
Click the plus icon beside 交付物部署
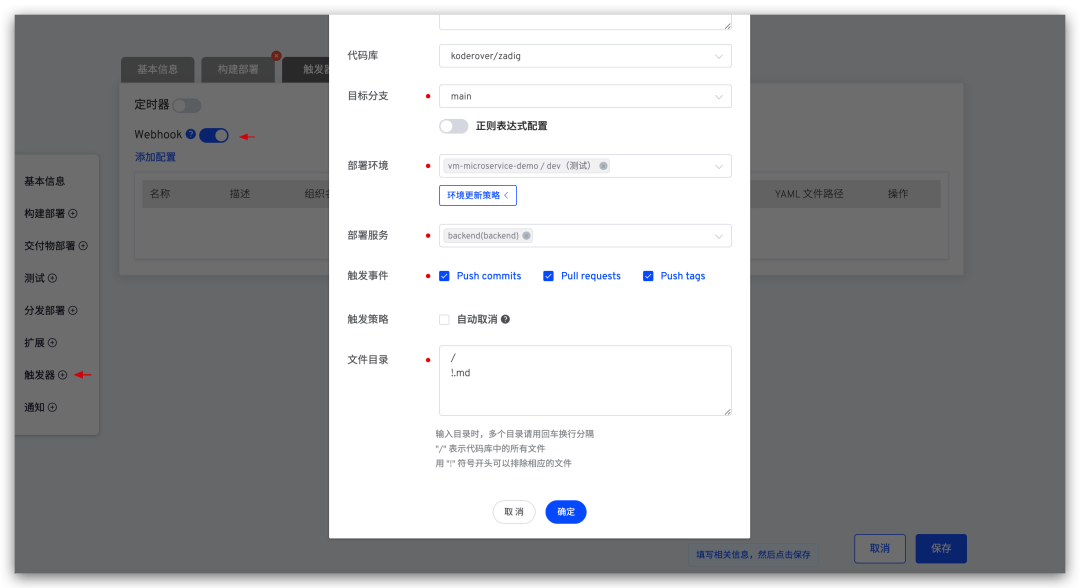pos(83,246)
